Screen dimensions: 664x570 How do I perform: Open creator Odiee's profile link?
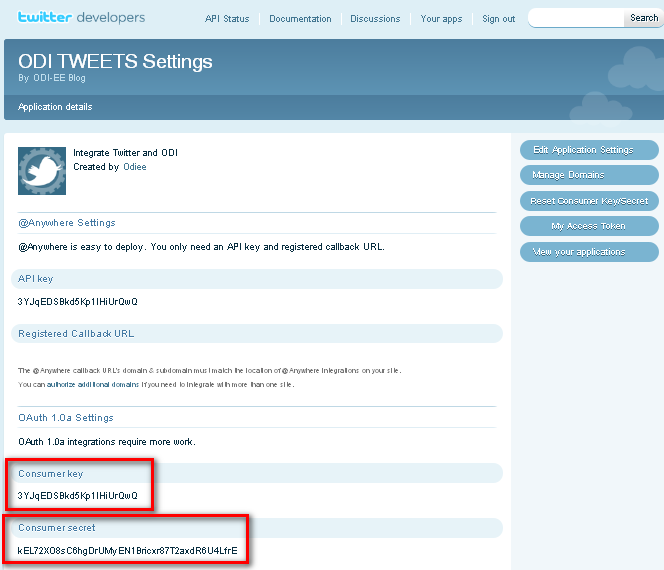135,167
